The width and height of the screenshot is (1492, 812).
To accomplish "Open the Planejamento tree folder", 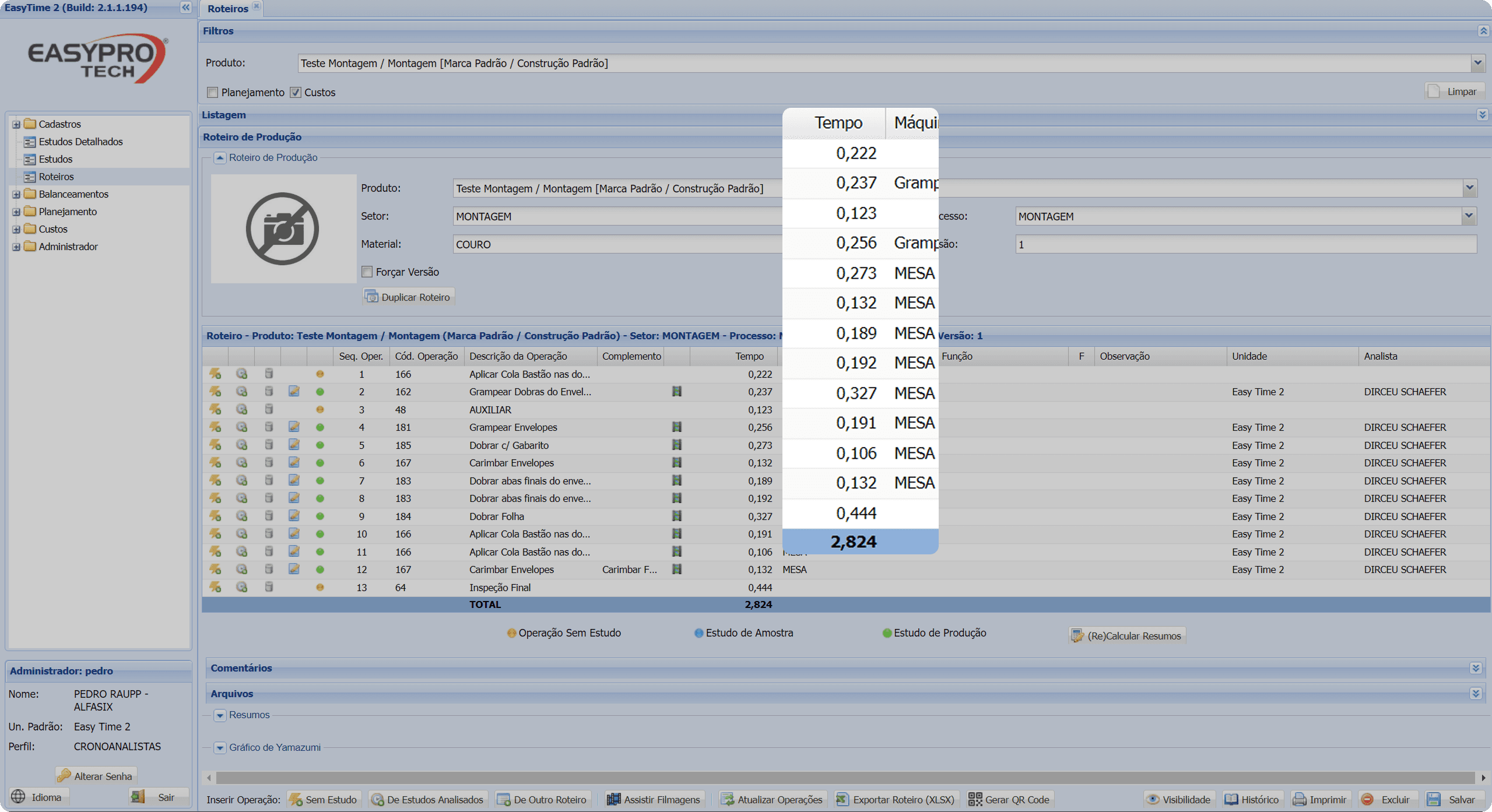I will [68, 212].
